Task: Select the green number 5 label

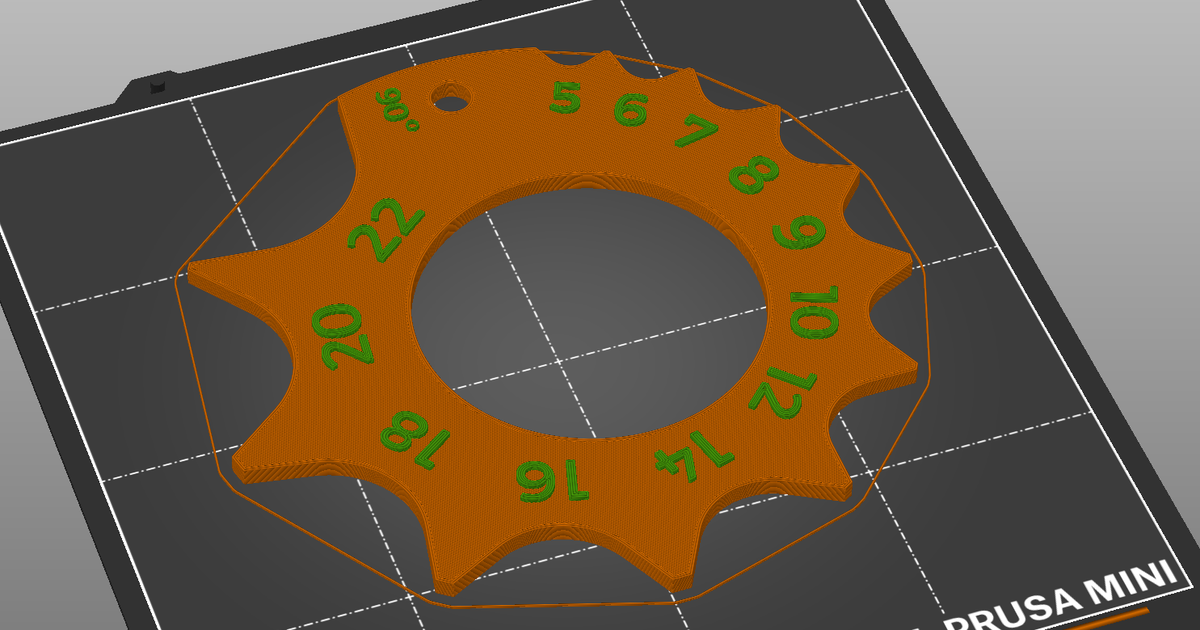Action: coord(566,98)
